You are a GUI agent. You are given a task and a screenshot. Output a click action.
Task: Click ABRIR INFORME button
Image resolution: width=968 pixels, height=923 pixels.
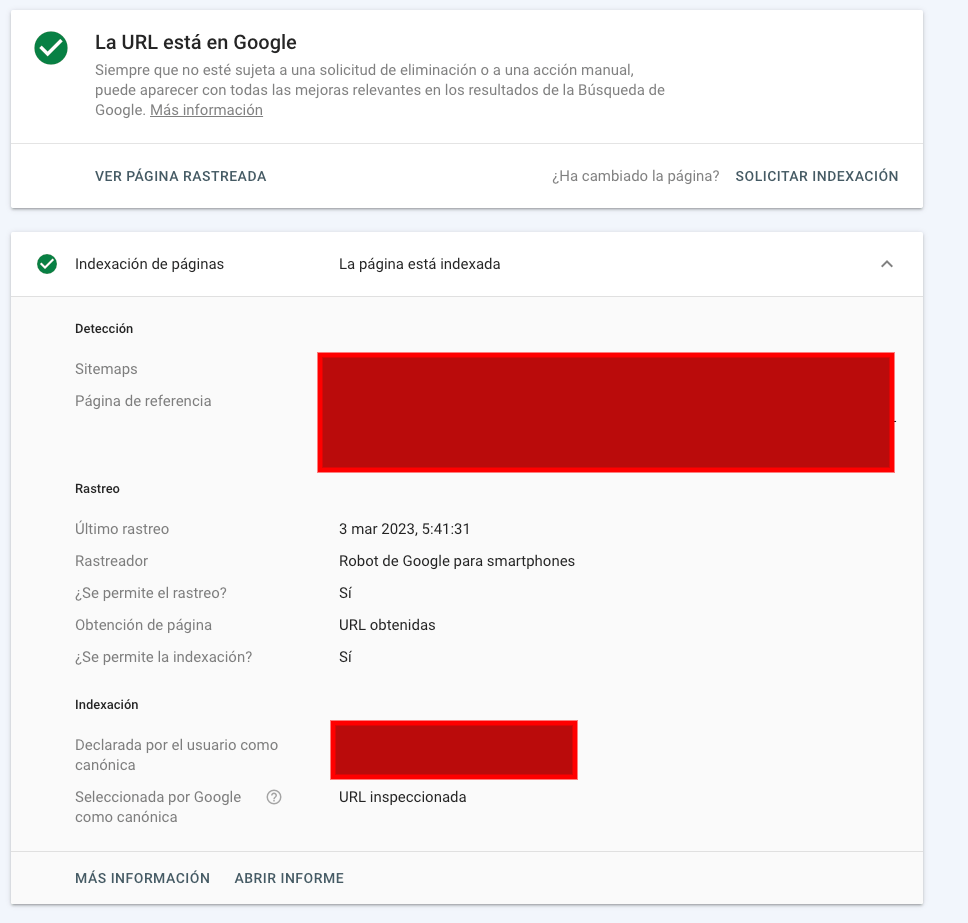pos(289,878)
